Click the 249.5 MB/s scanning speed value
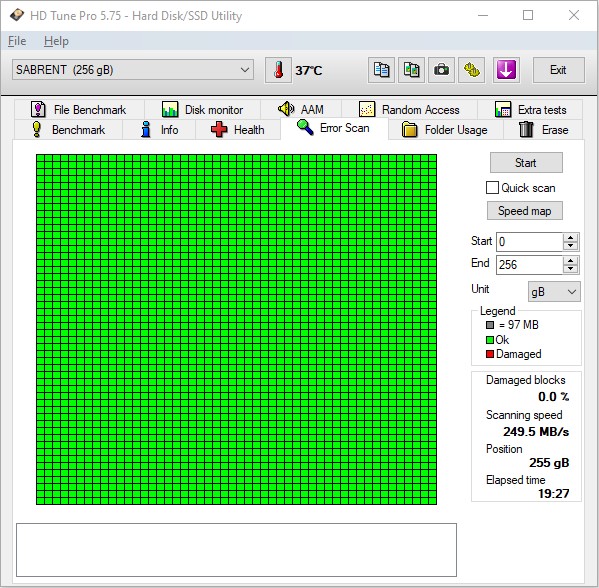Image resolution: width=599 pixels, height=588 pixels. 536,431
